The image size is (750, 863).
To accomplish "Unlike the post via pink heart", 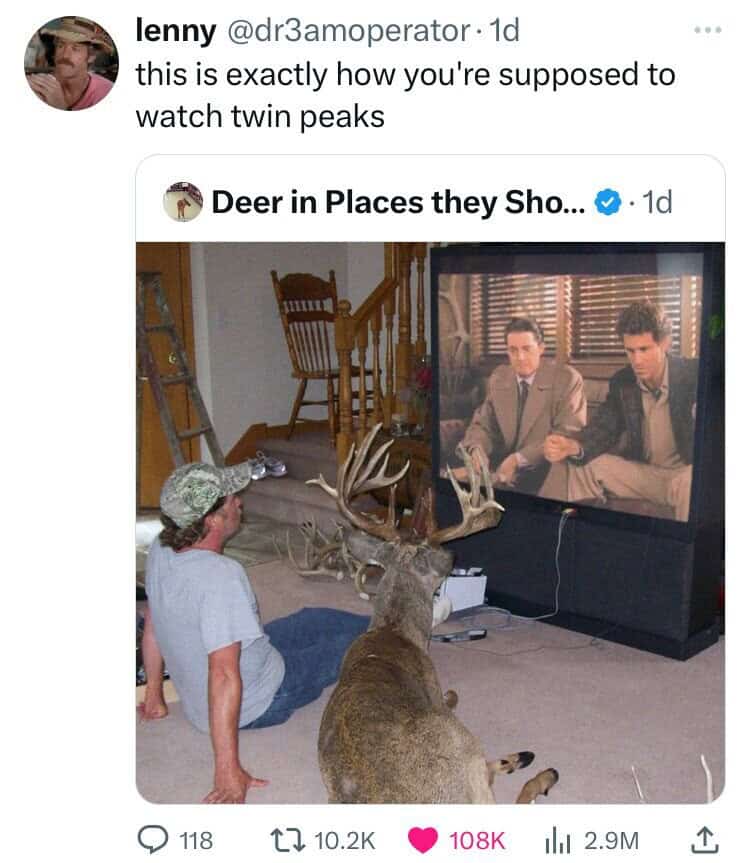I will point(422,840).
